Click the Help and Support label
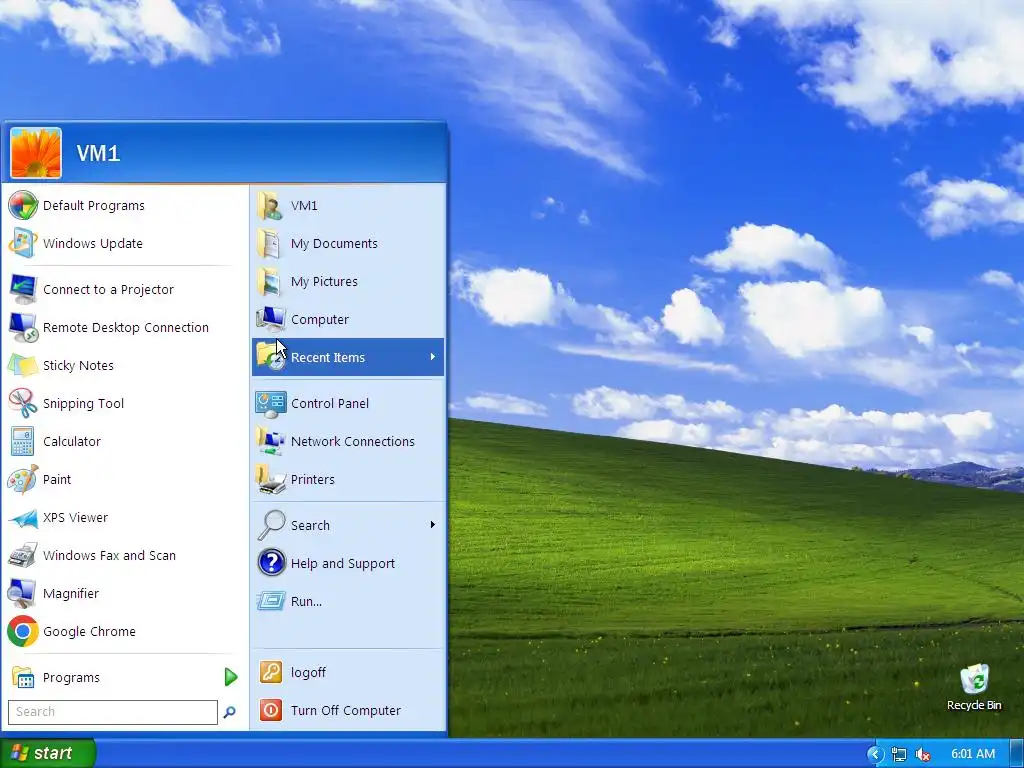1024x768 pixels. [x=343, y=564]
